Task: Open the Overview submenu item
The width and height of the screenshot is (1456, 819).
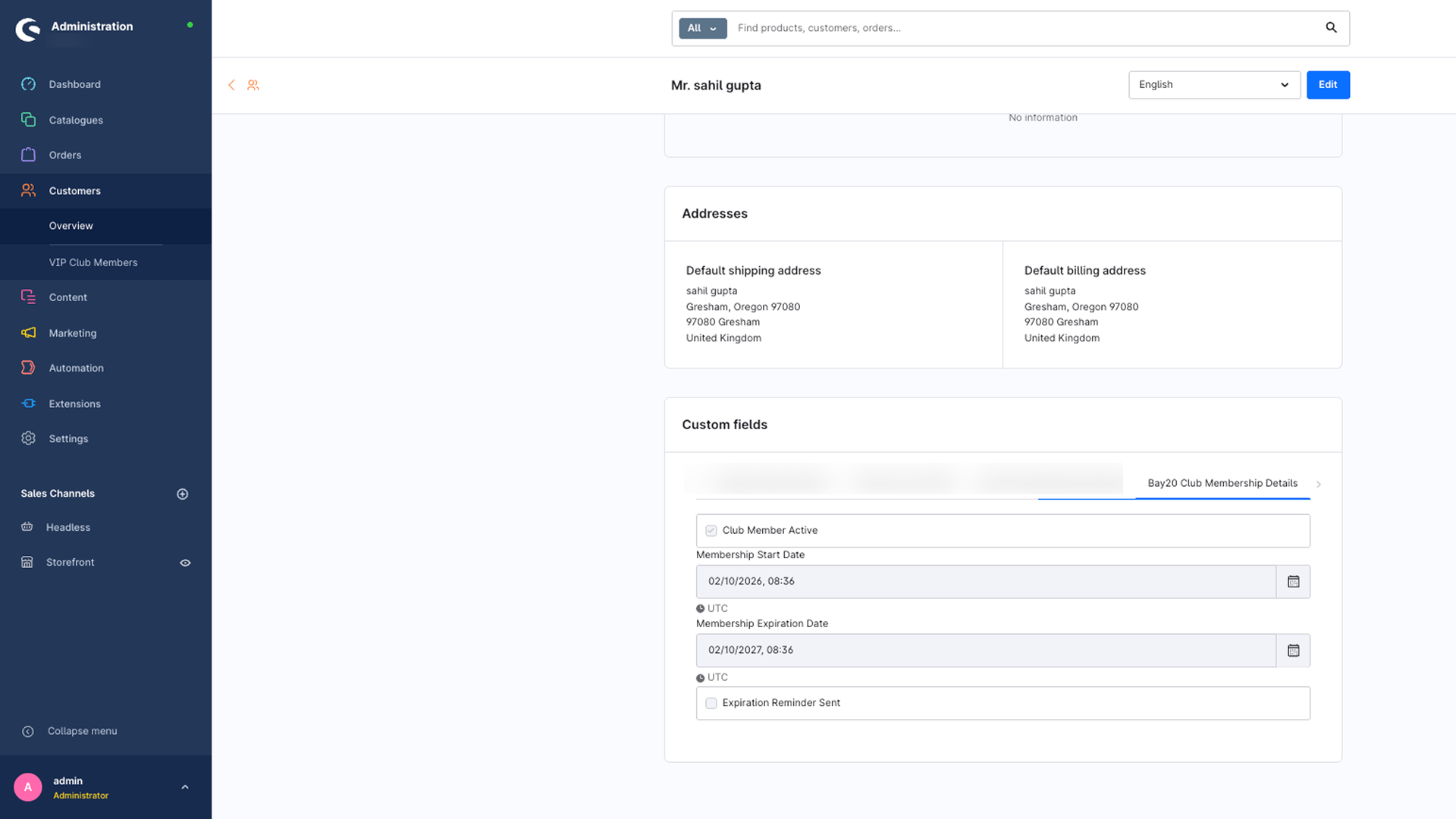Action: point(71,226)
